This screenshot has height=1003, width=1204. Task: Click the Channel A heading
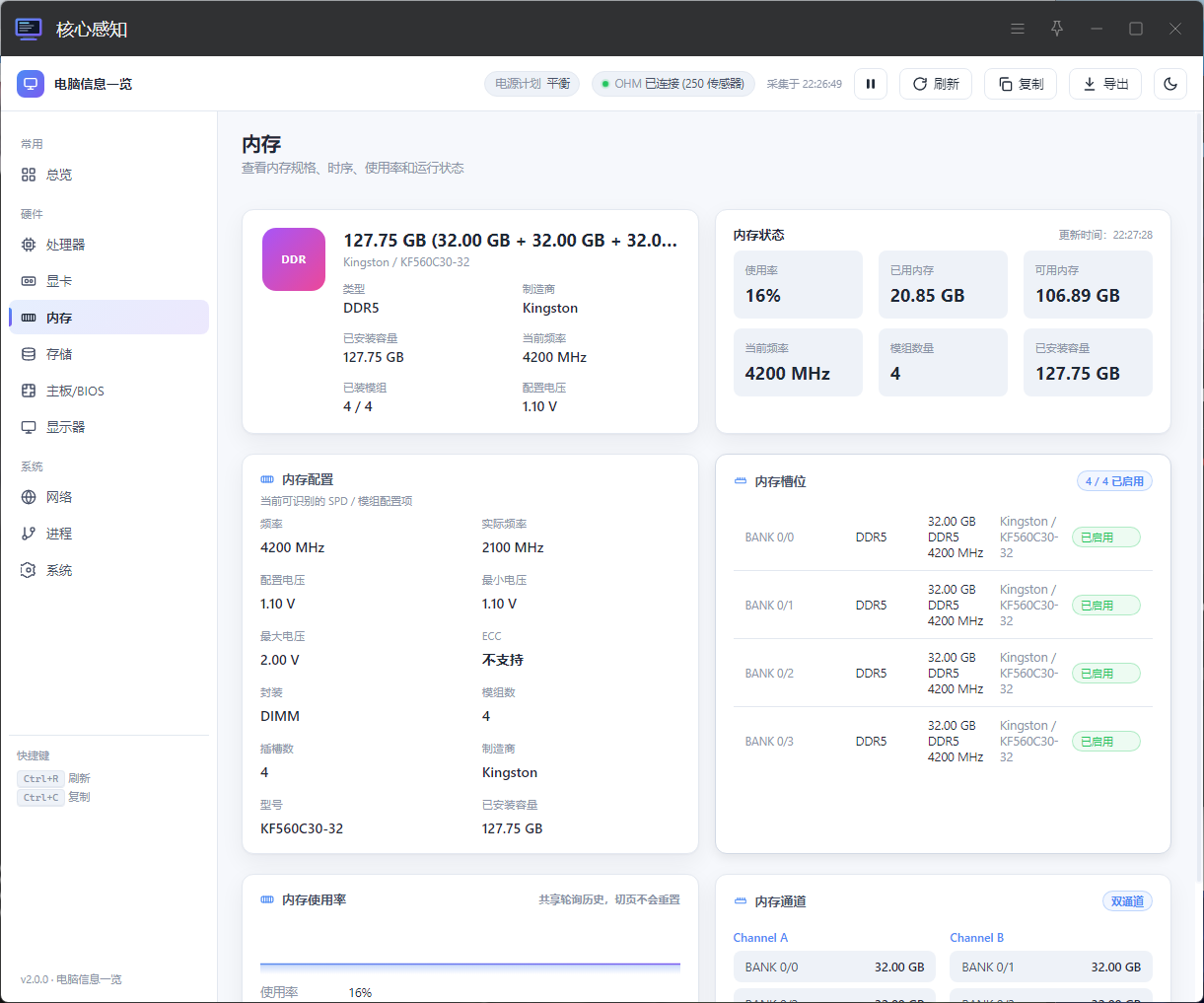tap(760, 938)
